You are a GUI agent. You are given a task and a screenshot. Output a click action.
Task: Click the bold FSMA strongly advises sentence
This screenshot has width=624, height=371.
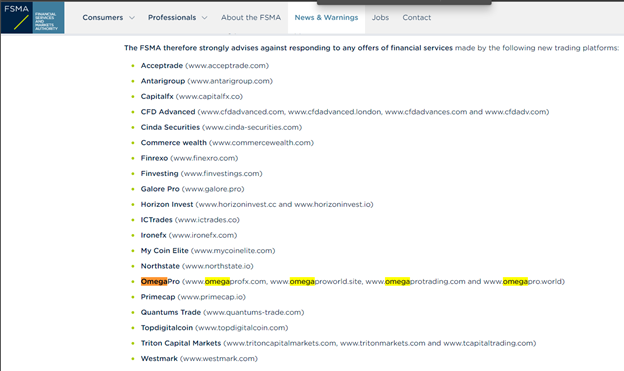[x=288, y=48]
